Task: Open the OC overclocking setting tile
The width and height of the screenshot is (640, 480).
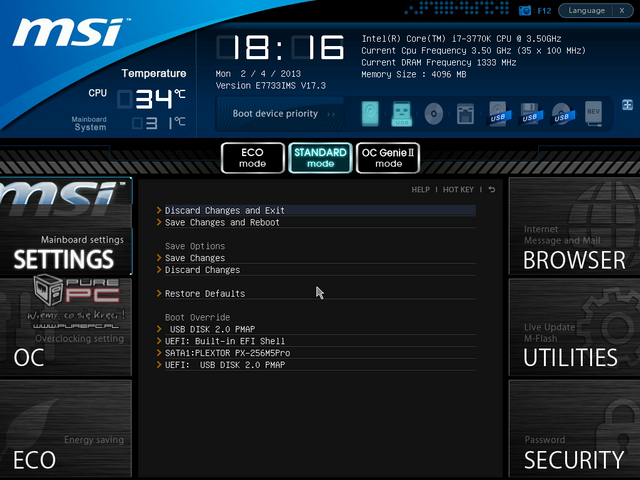Action: 66,327
